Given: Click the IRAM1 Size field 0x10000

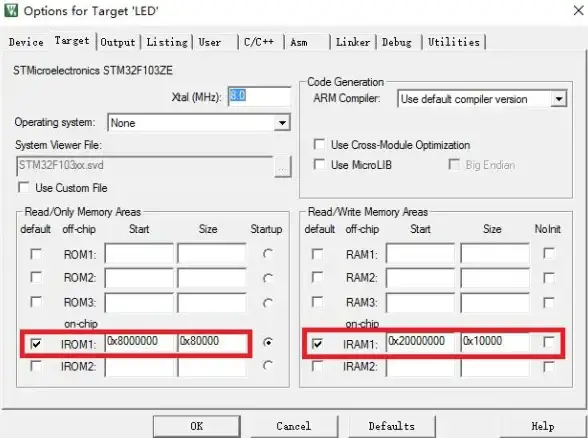Looking at the screenshot, I should (x=495, y=342).
